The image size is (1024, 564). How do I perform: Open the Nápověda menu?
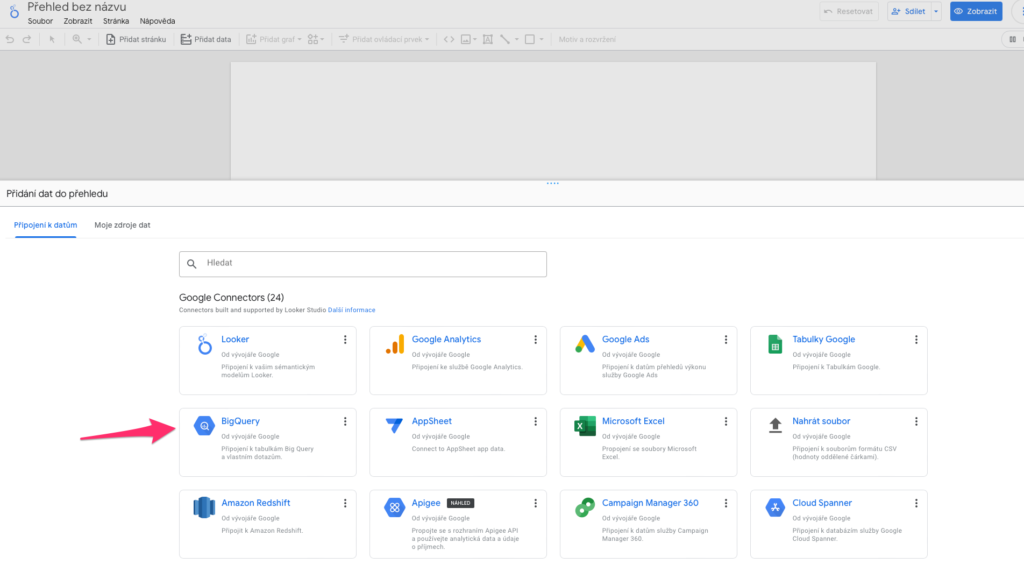tap(157, 20)
